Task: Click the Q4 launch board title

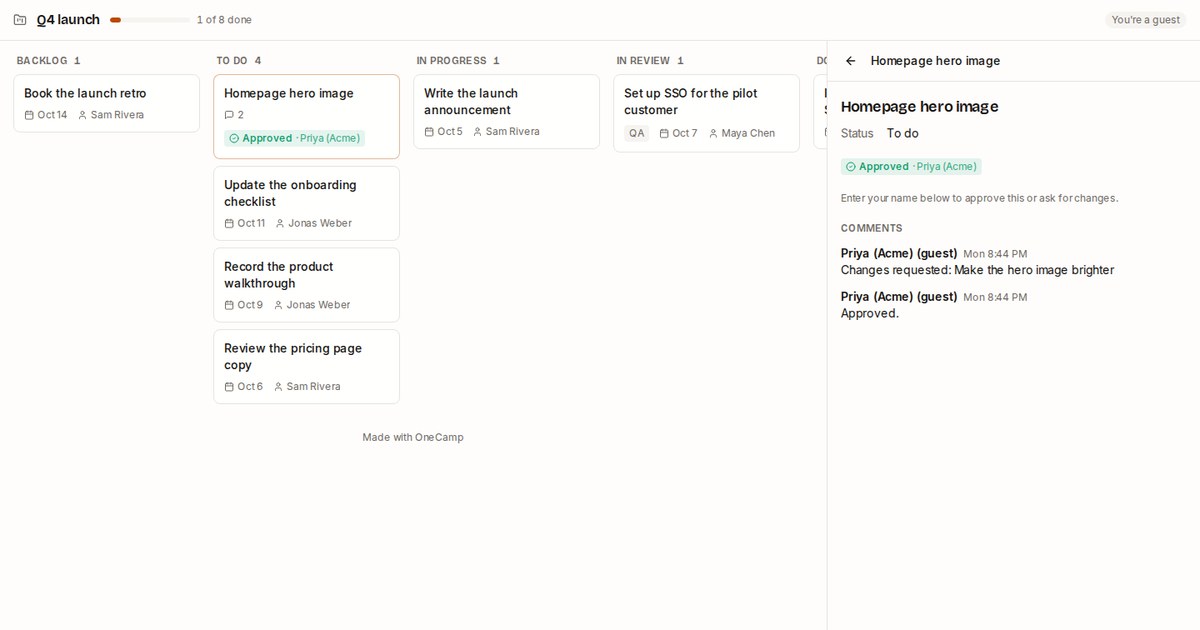Action: (68, 20)
